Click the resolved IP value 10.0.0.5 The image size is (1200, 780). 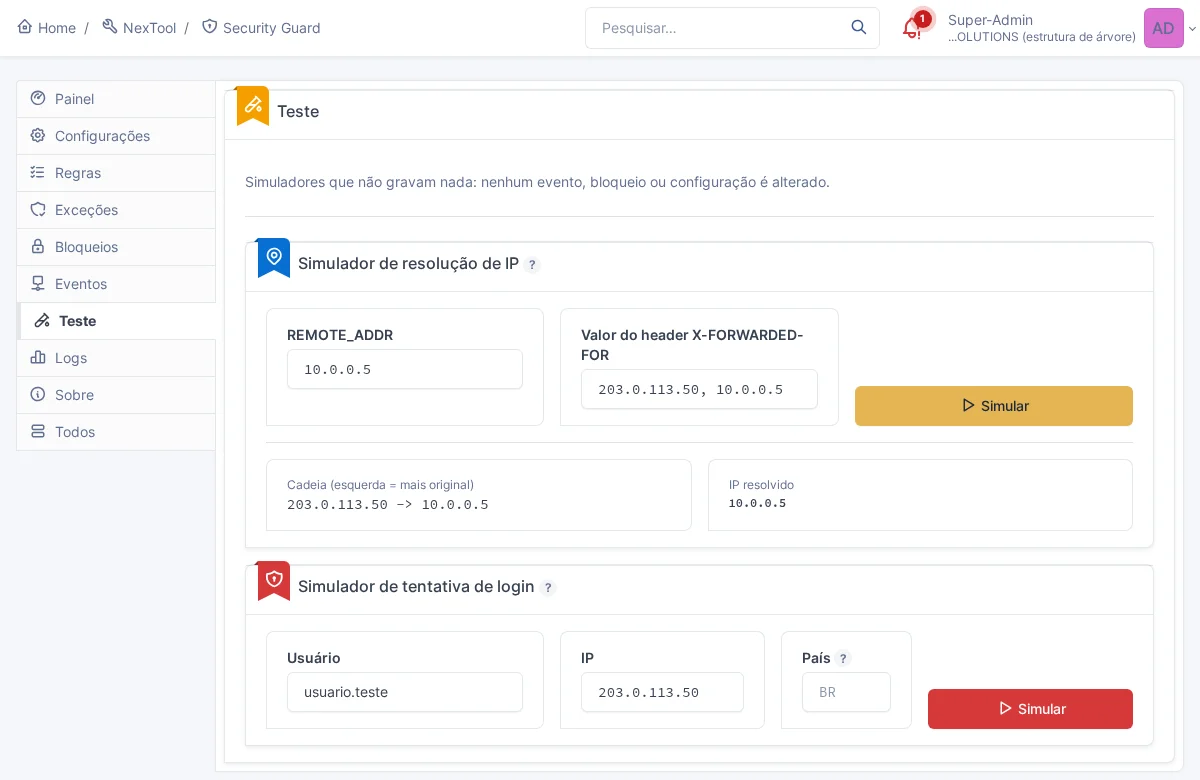[757, 503]
